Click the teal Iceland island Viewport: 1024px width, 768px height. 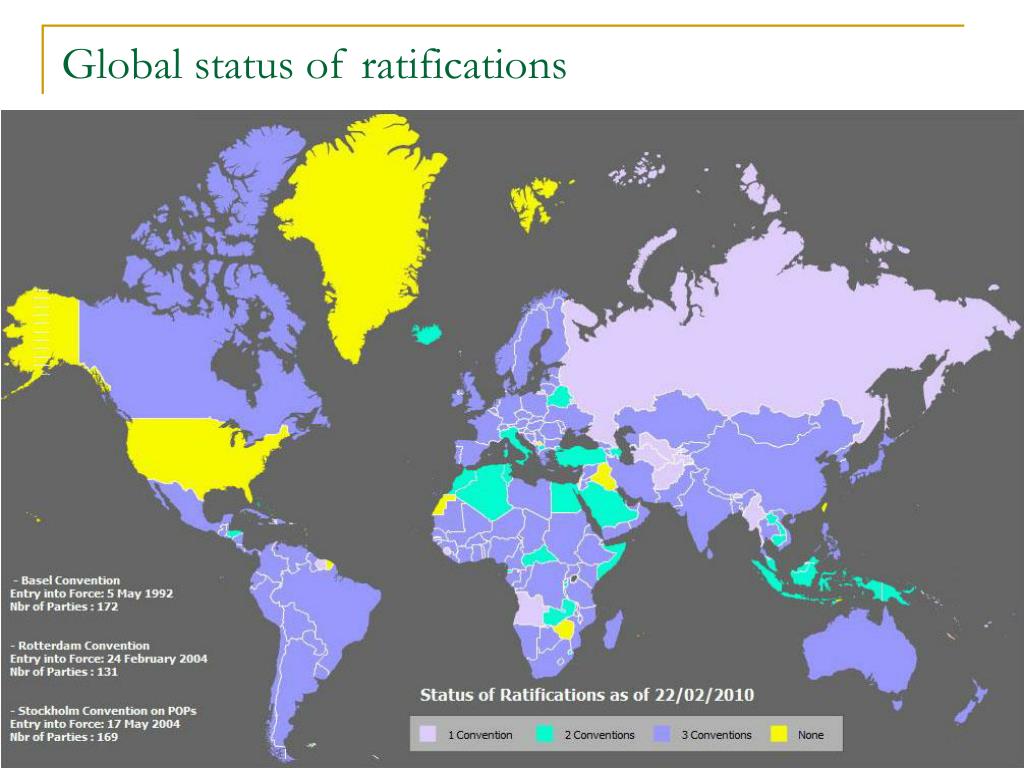coord(428,334)
